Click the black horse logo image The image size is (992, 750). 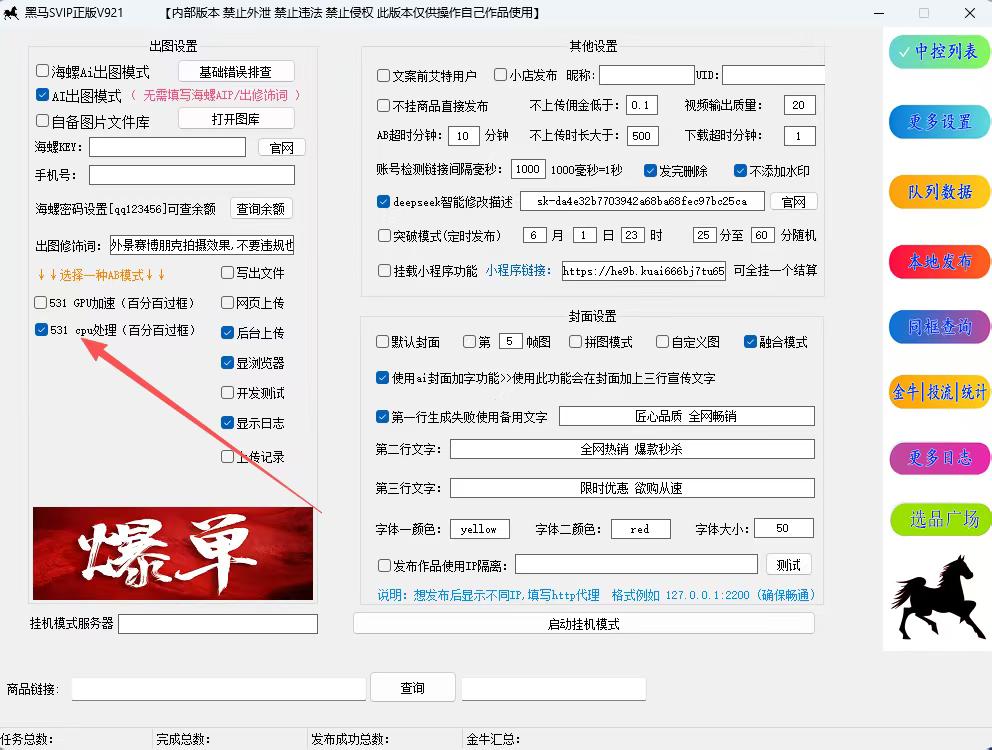coord(938,597)
